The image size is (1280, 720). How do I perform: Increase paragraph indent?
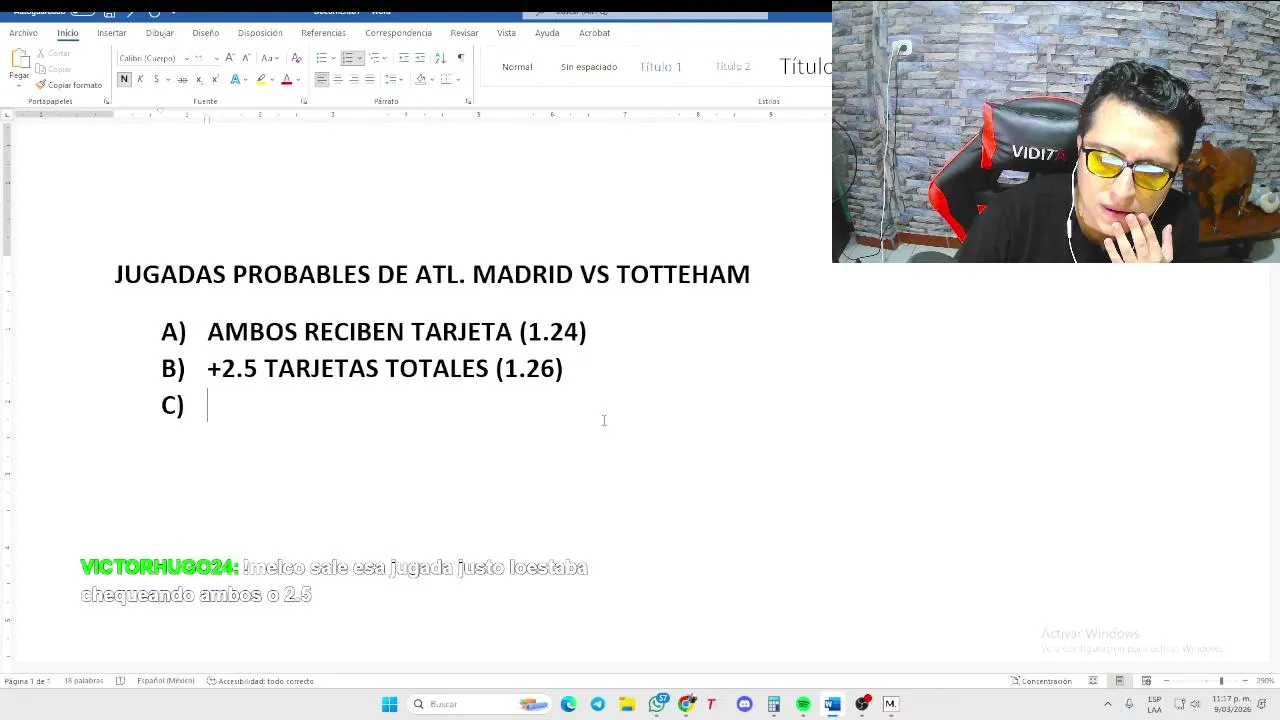tap(420, 58)
